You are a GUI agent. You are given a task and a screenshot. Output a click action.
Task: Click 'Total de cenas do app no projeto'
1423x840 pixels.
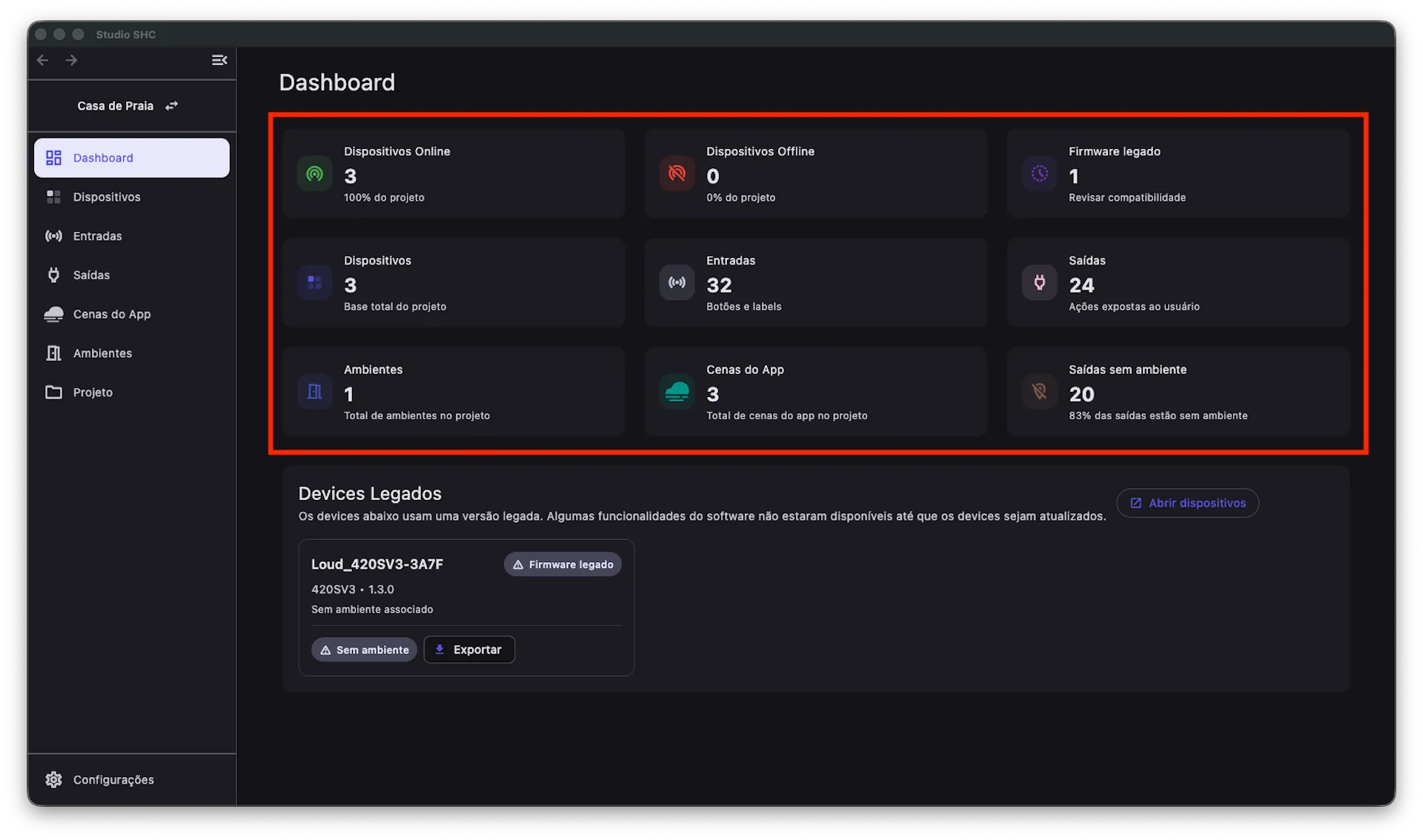tap(787, 416)
